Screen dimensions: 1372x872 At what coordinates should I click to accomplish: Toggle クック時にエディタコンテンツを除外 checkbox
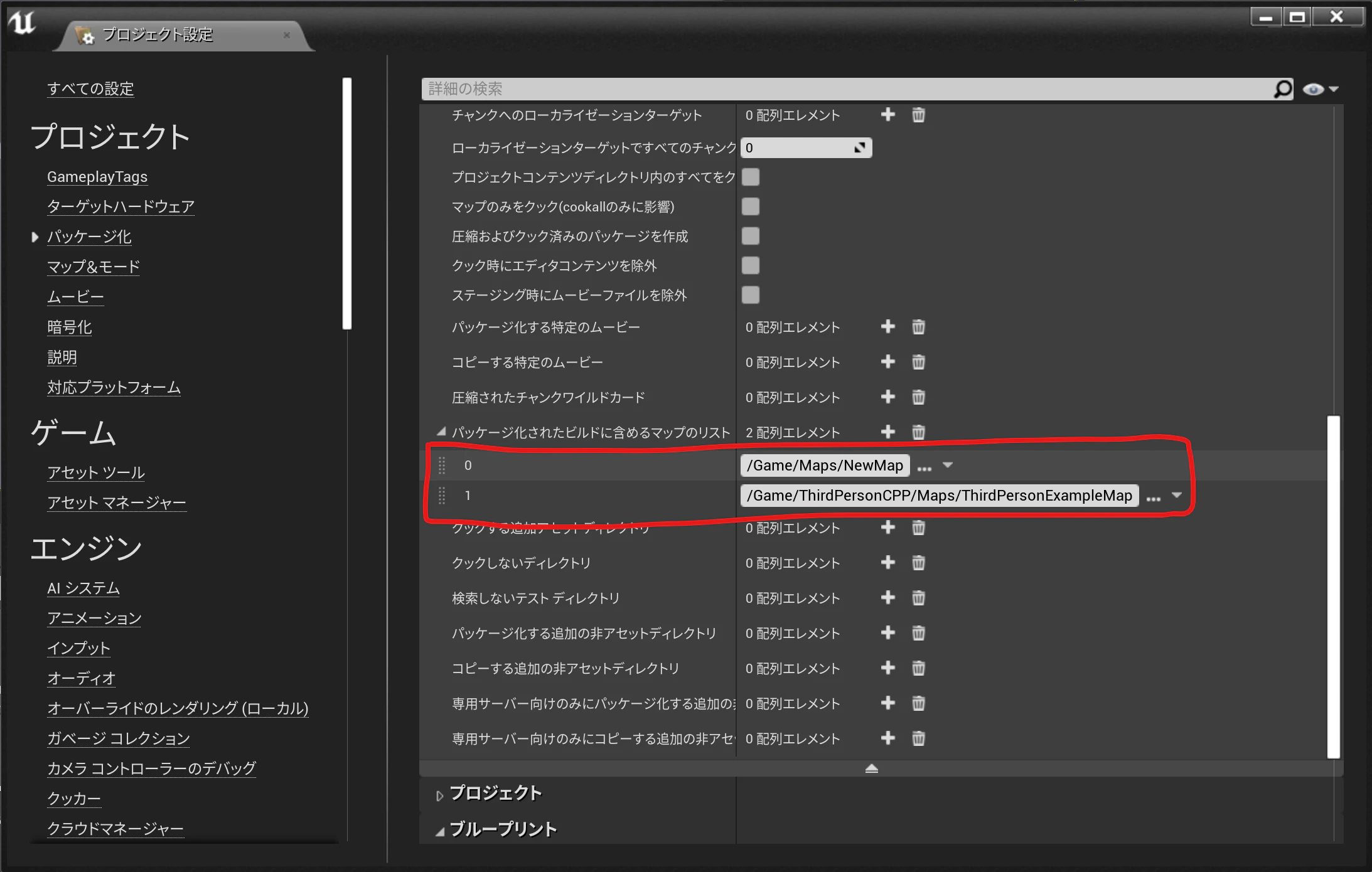pos(751,265)
